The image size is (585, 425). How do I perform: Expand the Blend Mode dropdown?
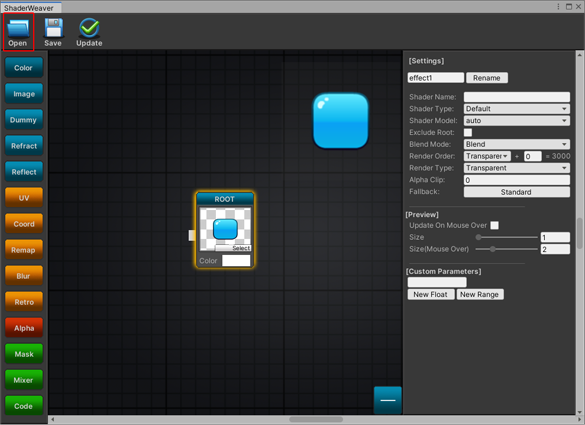pos(517,144)
